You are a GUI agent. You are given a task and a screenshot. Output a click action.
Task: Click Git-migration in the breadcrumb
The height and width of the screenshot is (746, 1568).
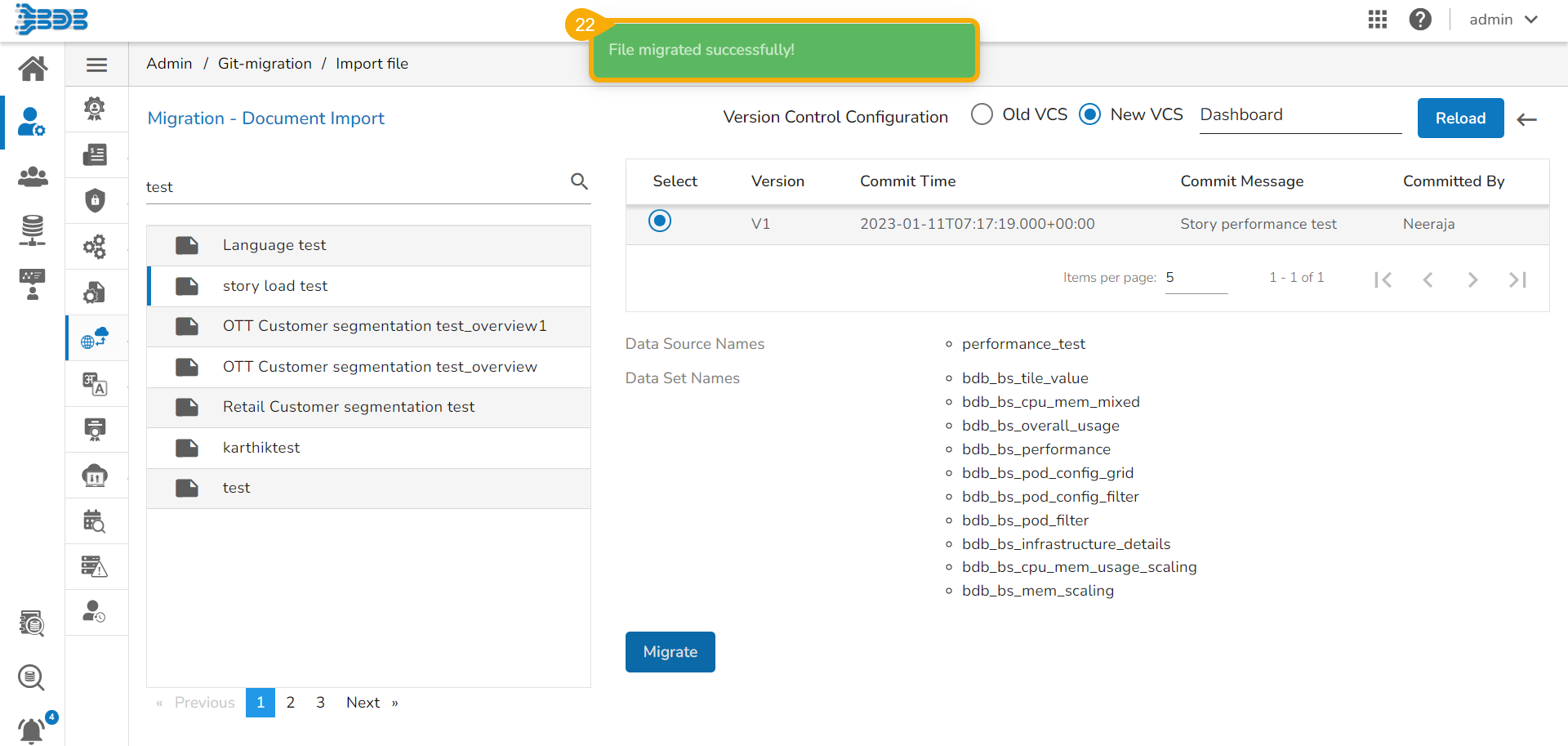265,64
